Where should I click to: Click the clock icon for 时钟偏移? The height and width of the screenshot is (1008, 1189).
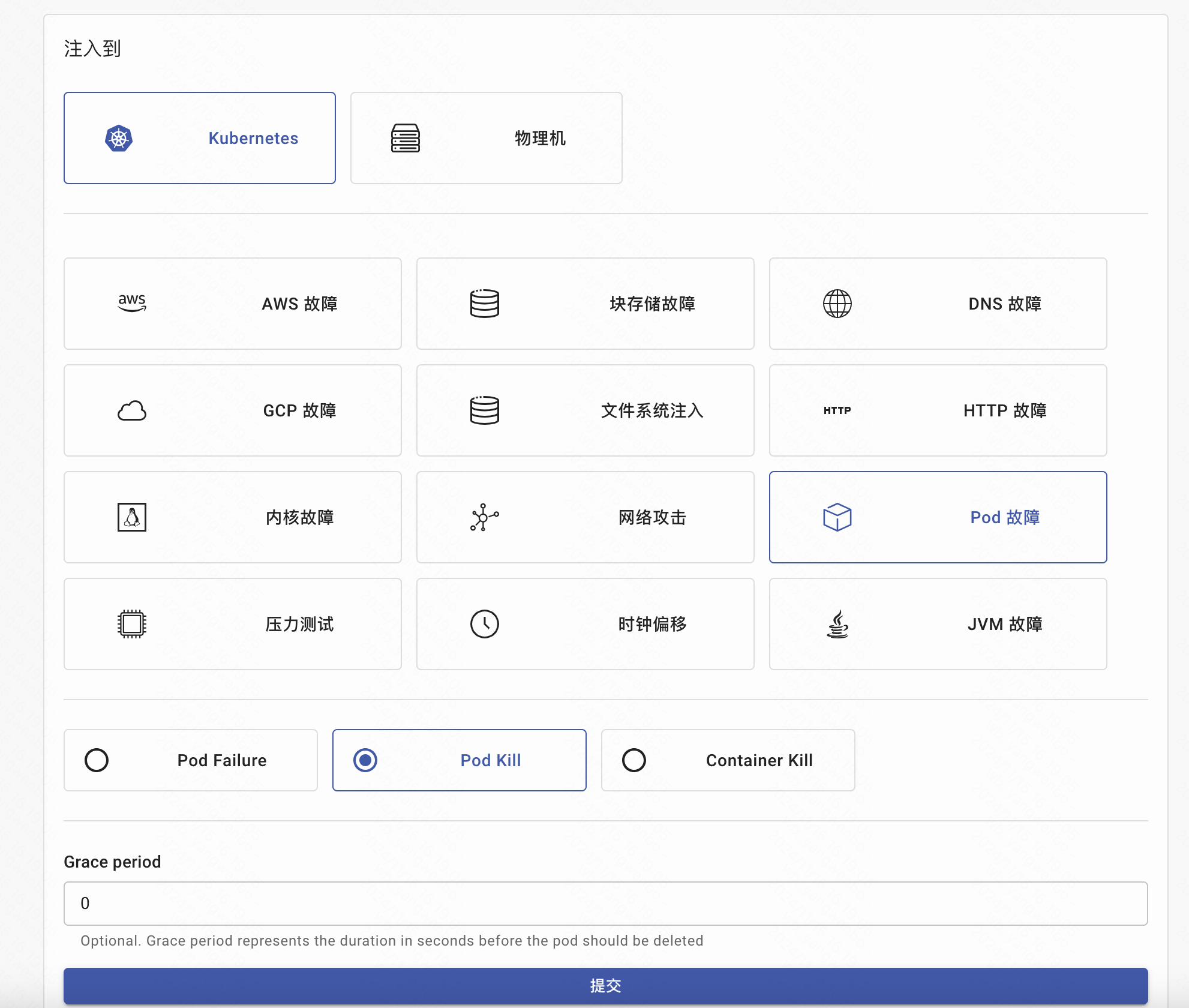click(485, 624)
